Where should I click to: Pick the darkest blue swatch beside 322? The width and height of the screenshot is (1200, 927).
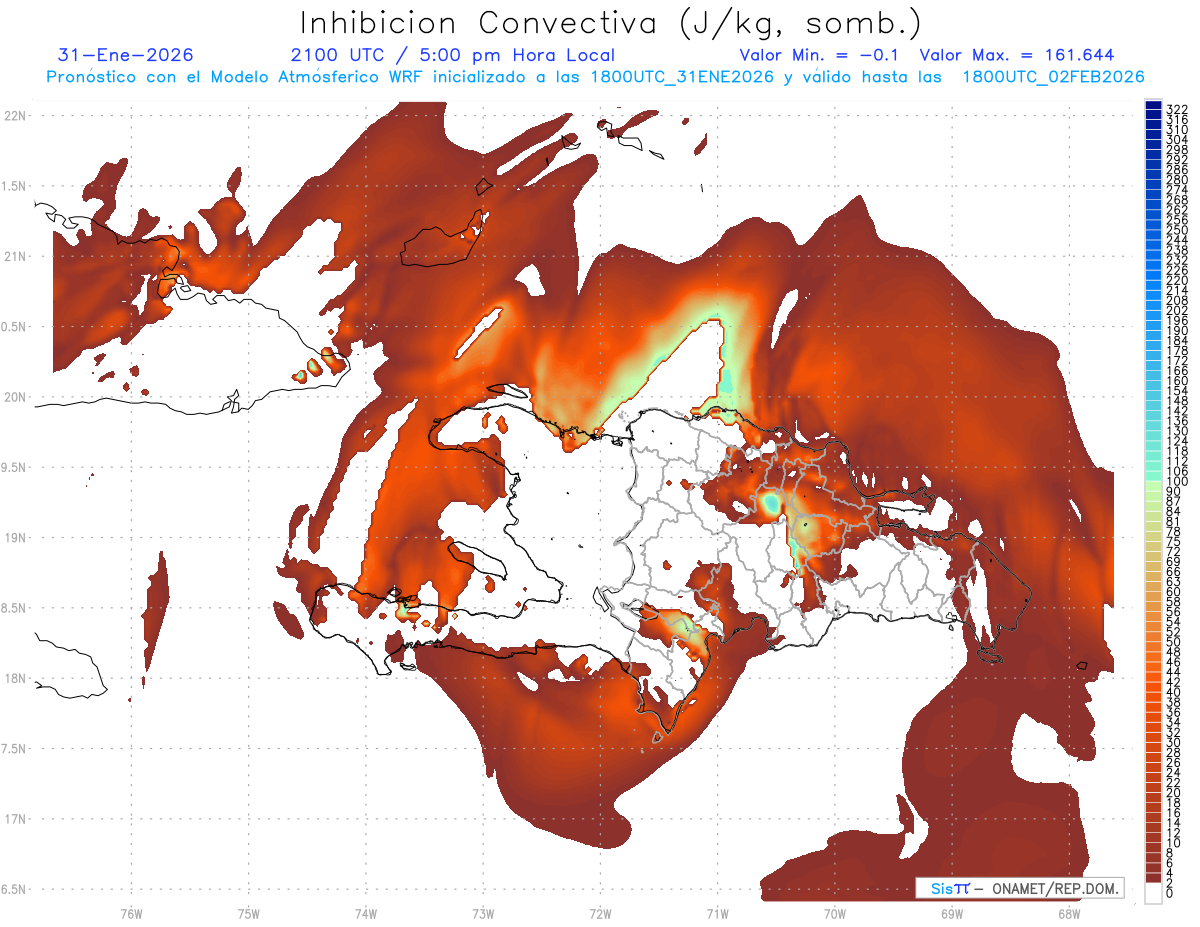tap(1153, 105)
